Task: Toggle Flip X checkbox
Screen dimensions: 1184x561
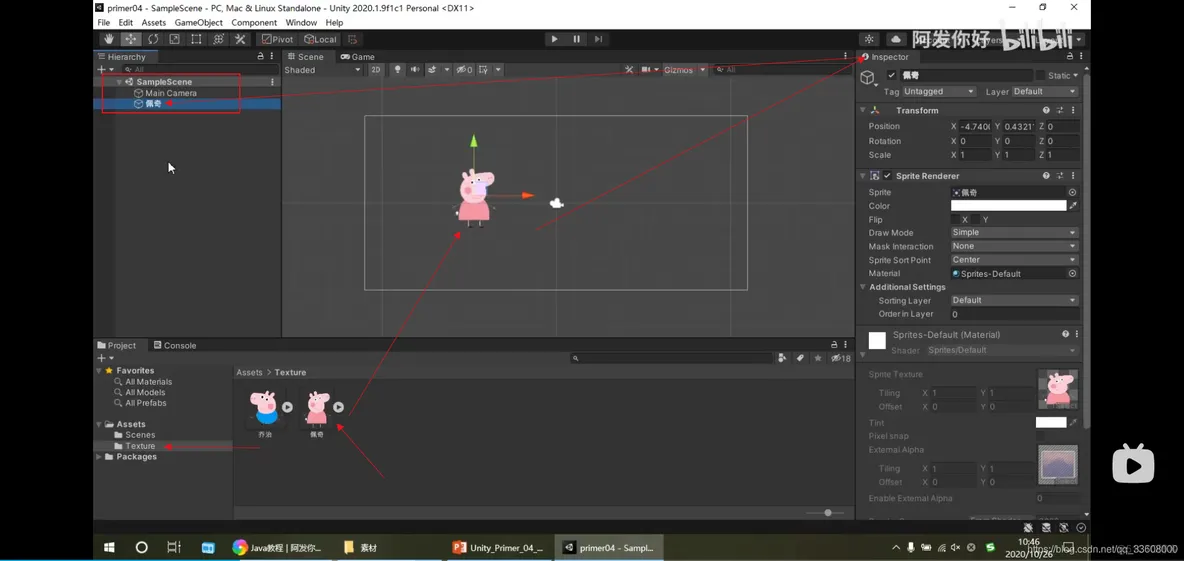Action: point(955,220)
